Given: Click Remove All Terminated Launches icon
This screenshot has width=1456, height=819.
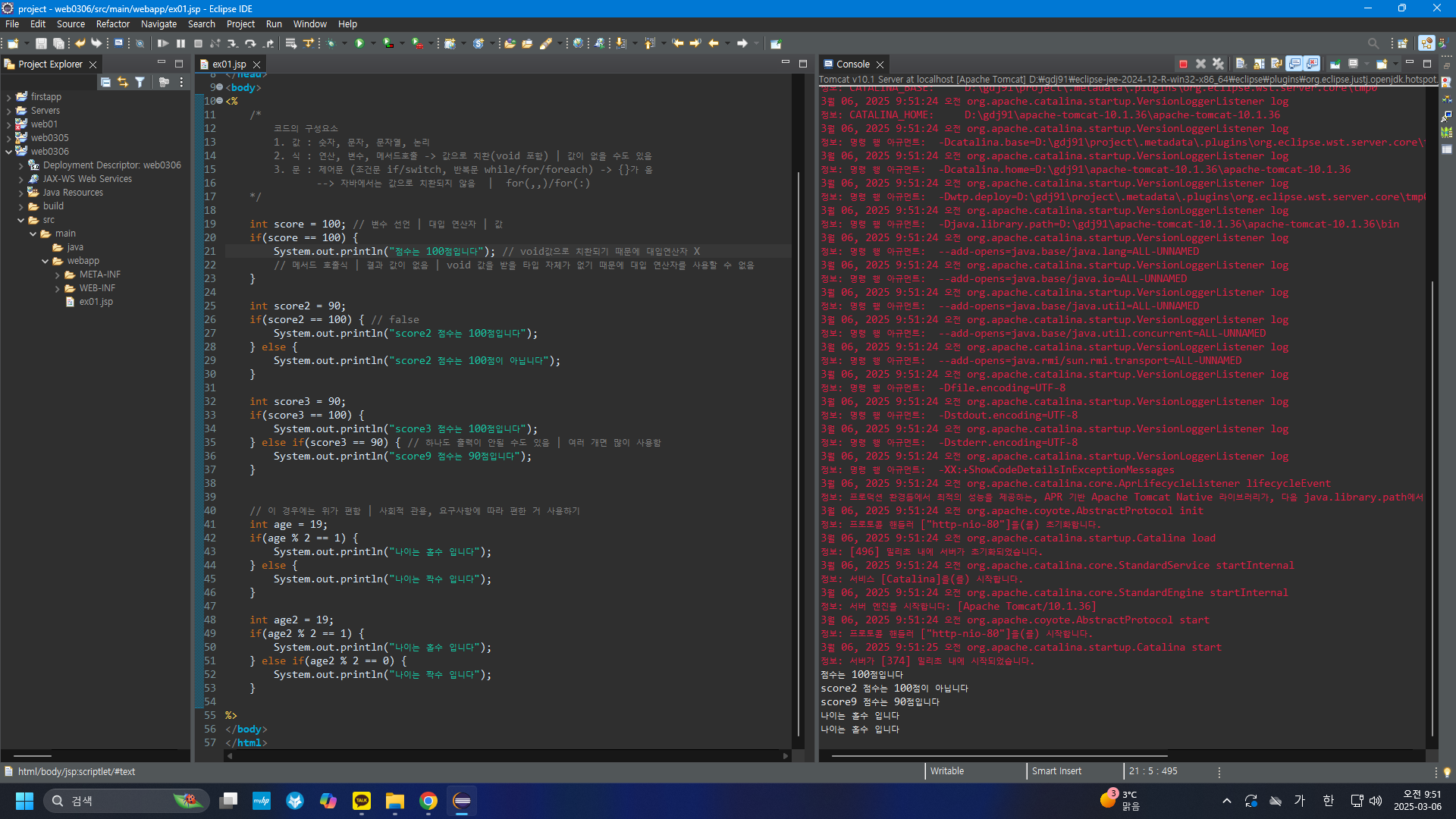Looking at the screenshot, I should (1218, 64).
